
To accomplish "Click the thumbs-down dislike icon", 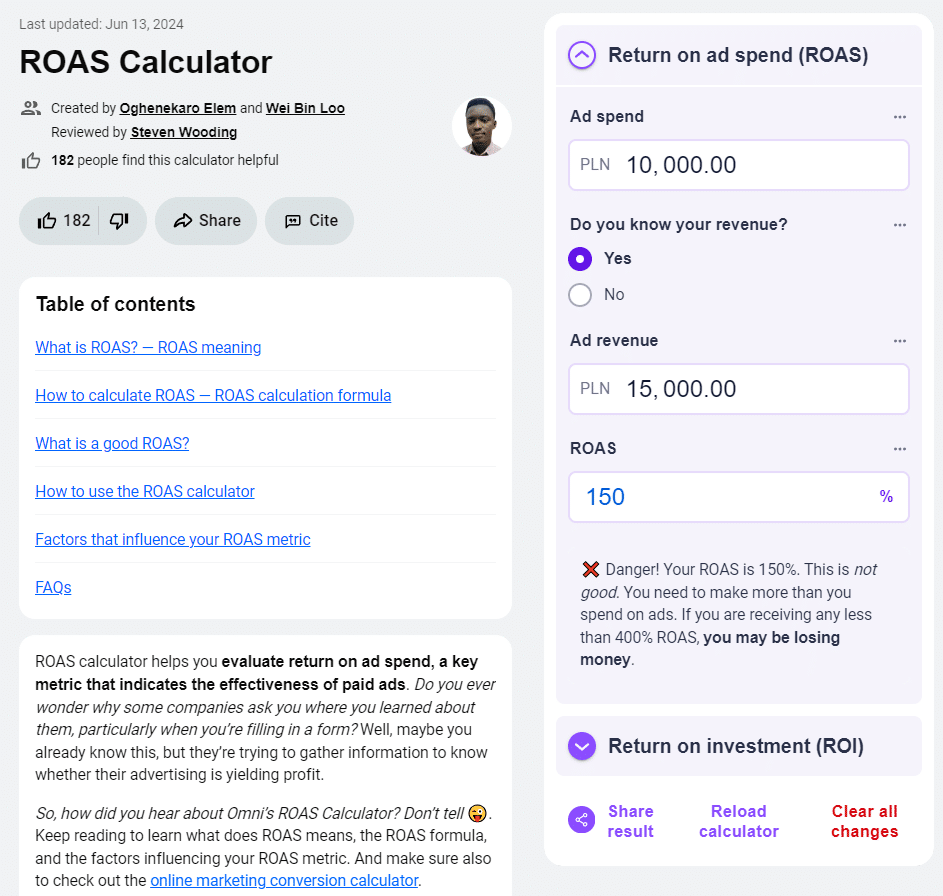I will tap(119, 221).
